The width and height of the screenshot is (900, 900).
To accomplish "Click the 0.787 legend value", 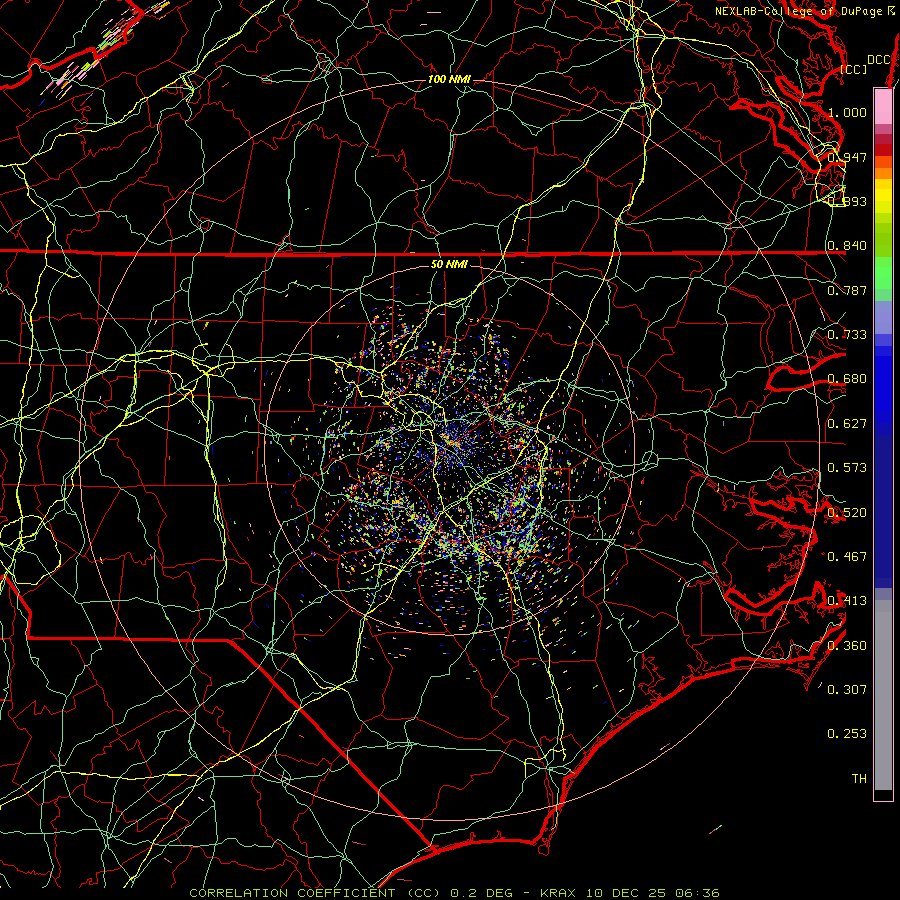I will (x=847, y=290).
